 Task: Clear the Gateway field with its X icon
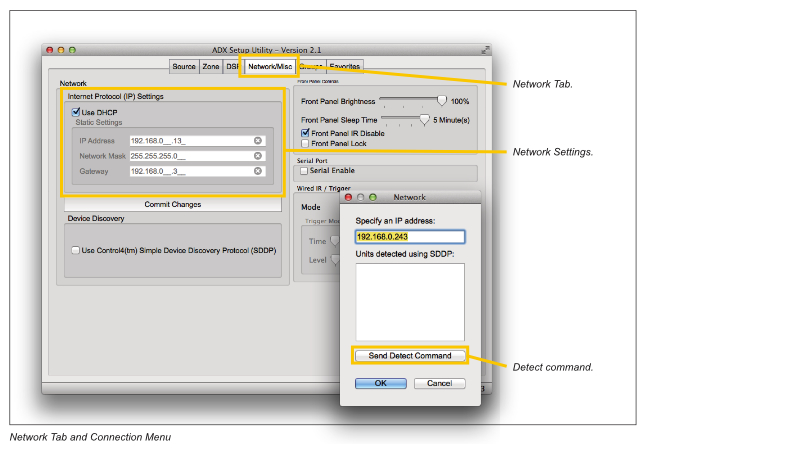258,171
